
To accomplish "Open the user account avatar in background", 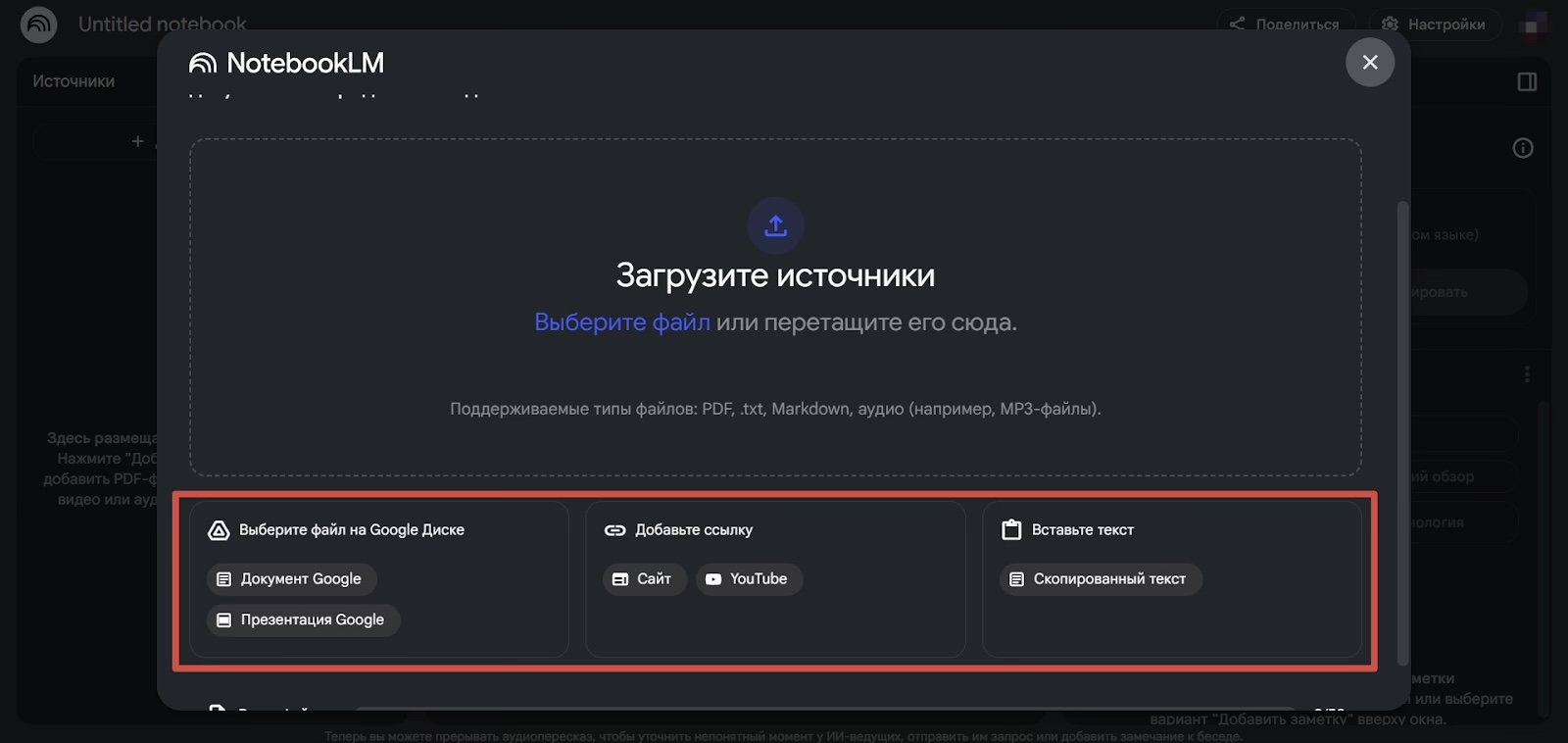I will 1533,25.
